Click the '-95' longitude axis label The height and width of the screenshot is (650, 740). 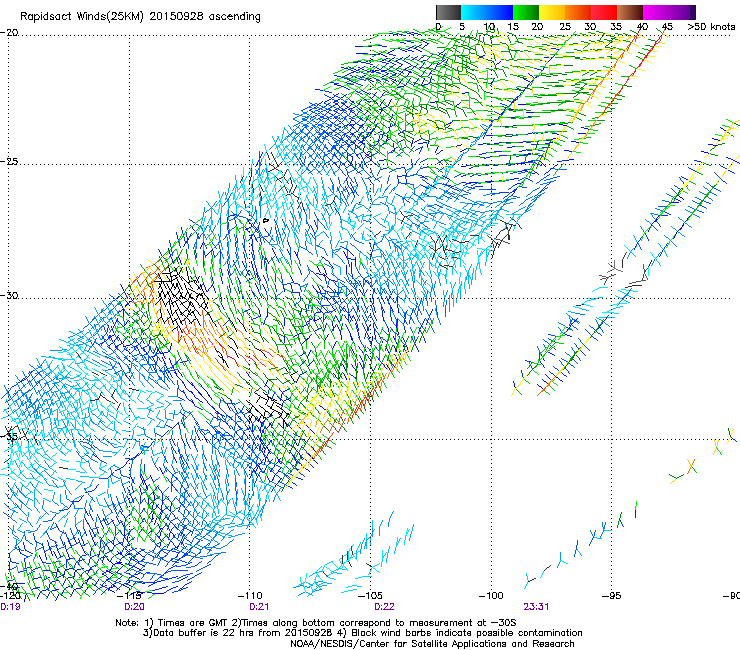pos(612,596)
